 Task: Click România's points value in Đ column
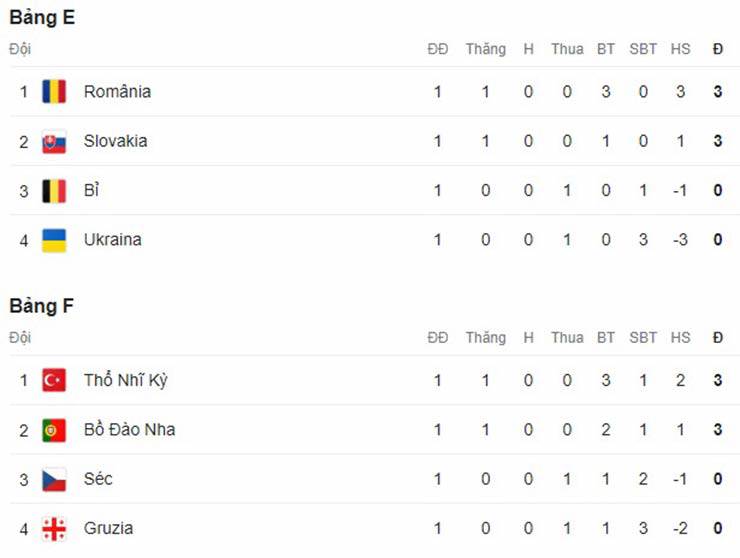point(718,92)
